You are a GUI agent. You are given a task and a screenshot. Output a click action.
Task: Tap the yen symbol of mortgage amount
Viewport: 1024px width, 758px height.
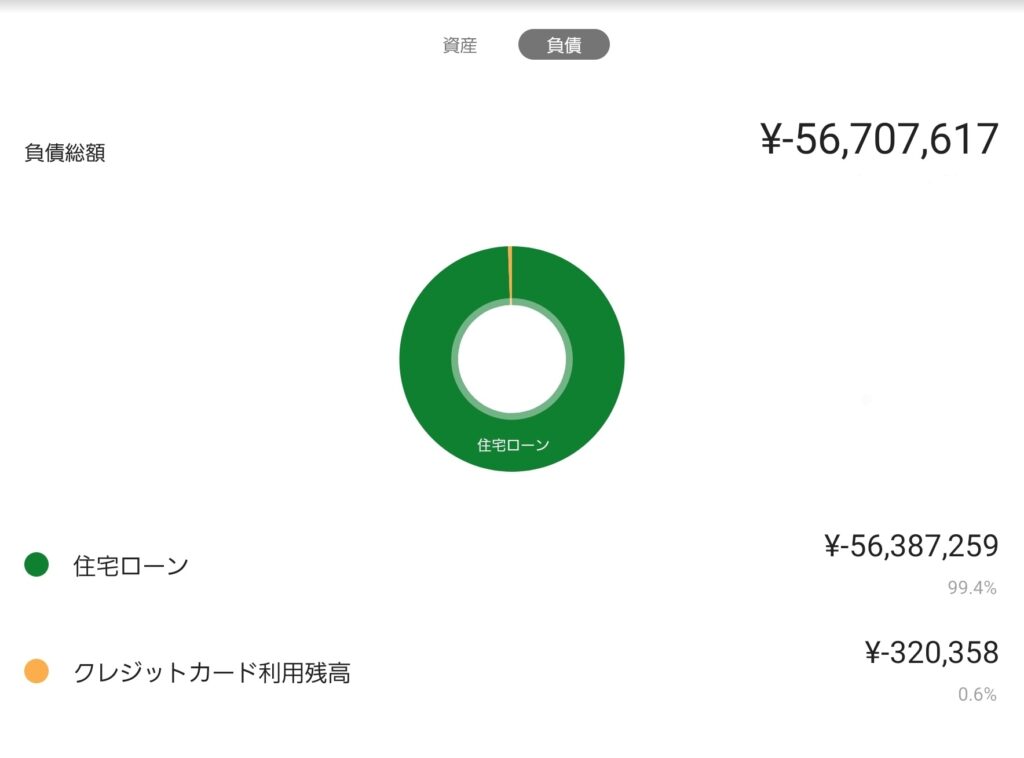point(832,546)
